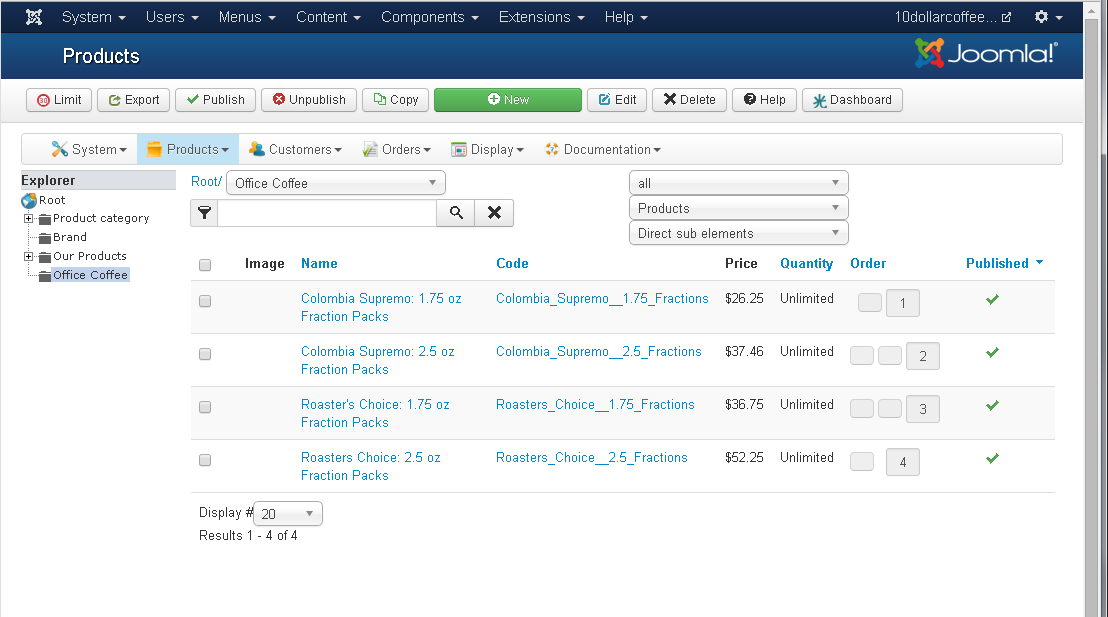Image resolution: width=1108 pixels, height=617 pixels.
Task: Open the HikaShop Products dropdown menu
Action: point(188,149)
